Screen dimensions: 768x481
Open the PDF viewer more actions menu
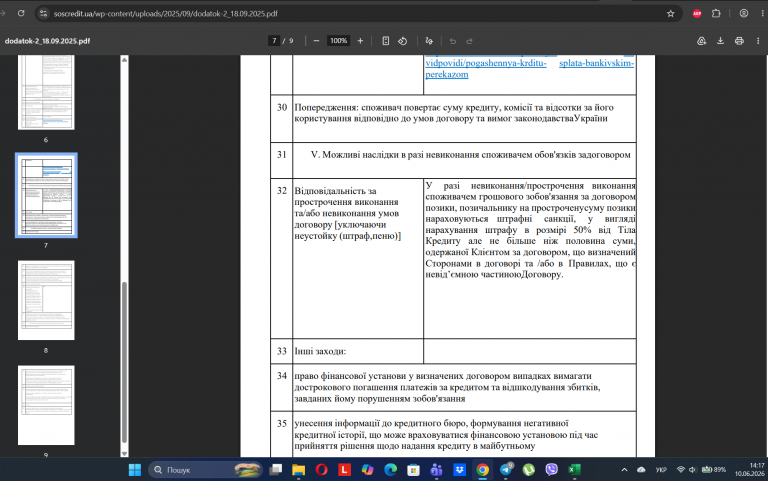tap(758, 41)
